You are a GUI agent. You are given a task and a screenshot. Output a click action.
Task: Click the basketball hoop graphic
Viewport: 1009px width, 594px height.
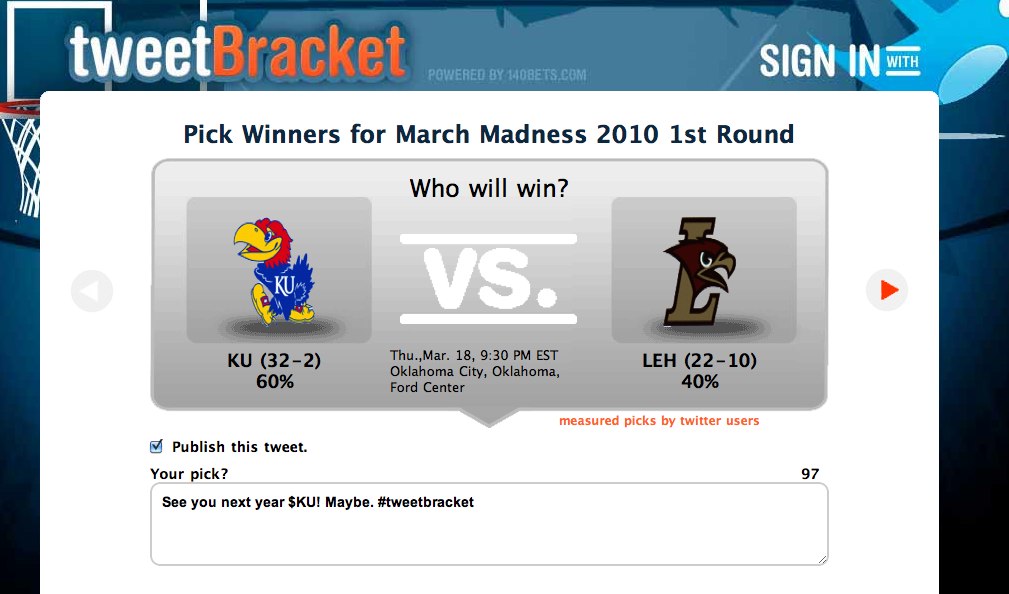pos(22,140)
